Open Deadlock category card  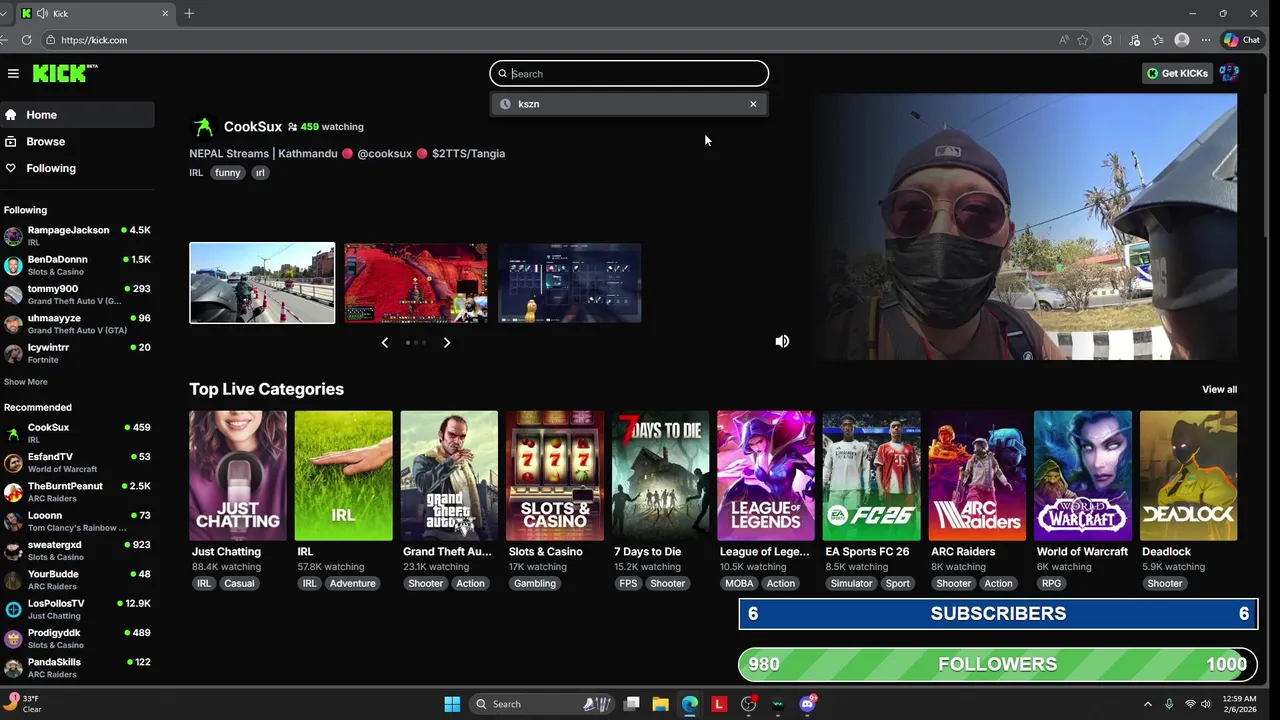[x=1188, y=476]
